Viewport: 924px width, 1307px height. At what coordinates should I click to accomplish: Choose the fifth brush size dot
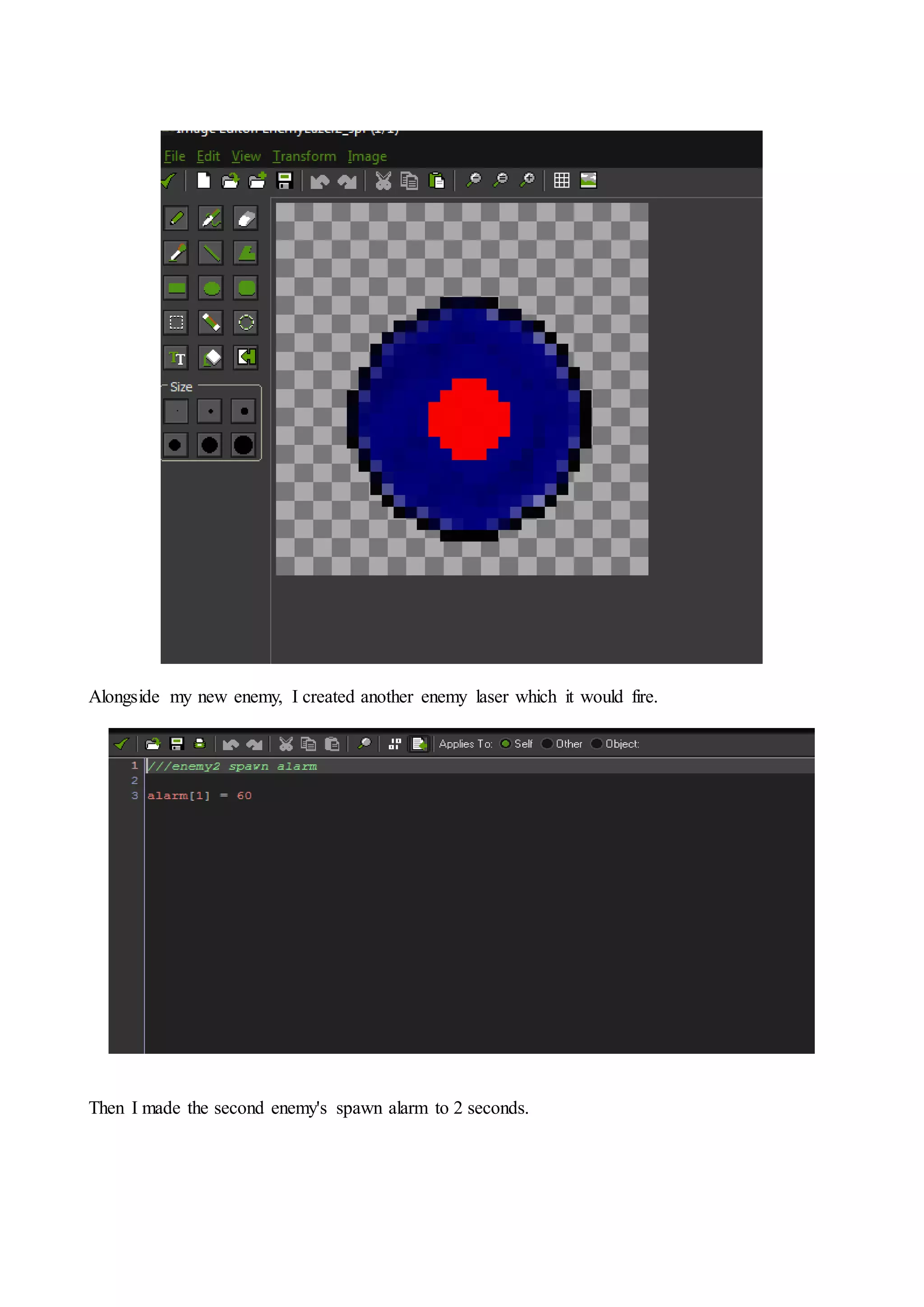pyautogui.click(x=209, y=445)
